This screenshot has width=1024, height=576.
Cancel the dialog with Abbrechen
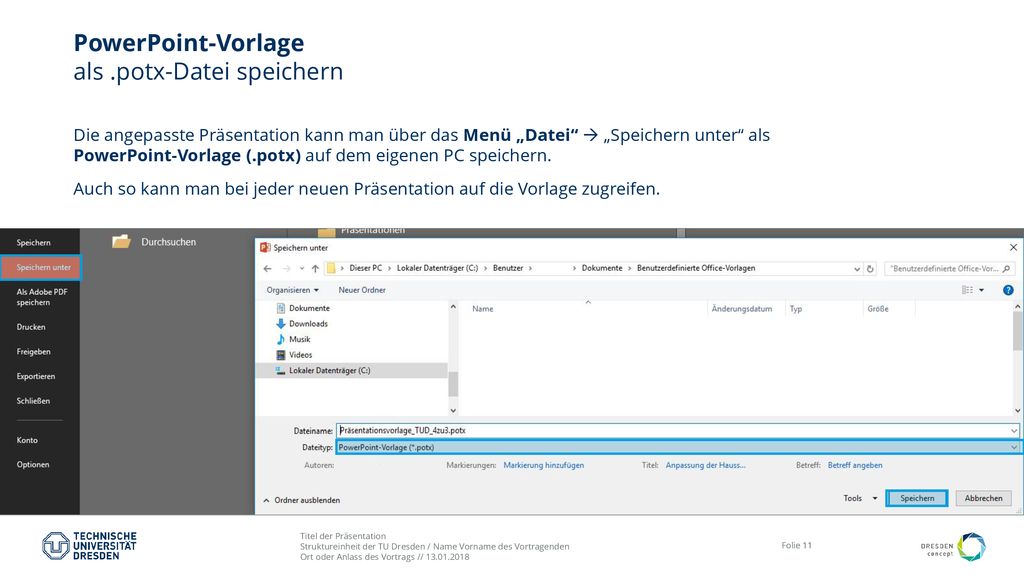(984, 498)
